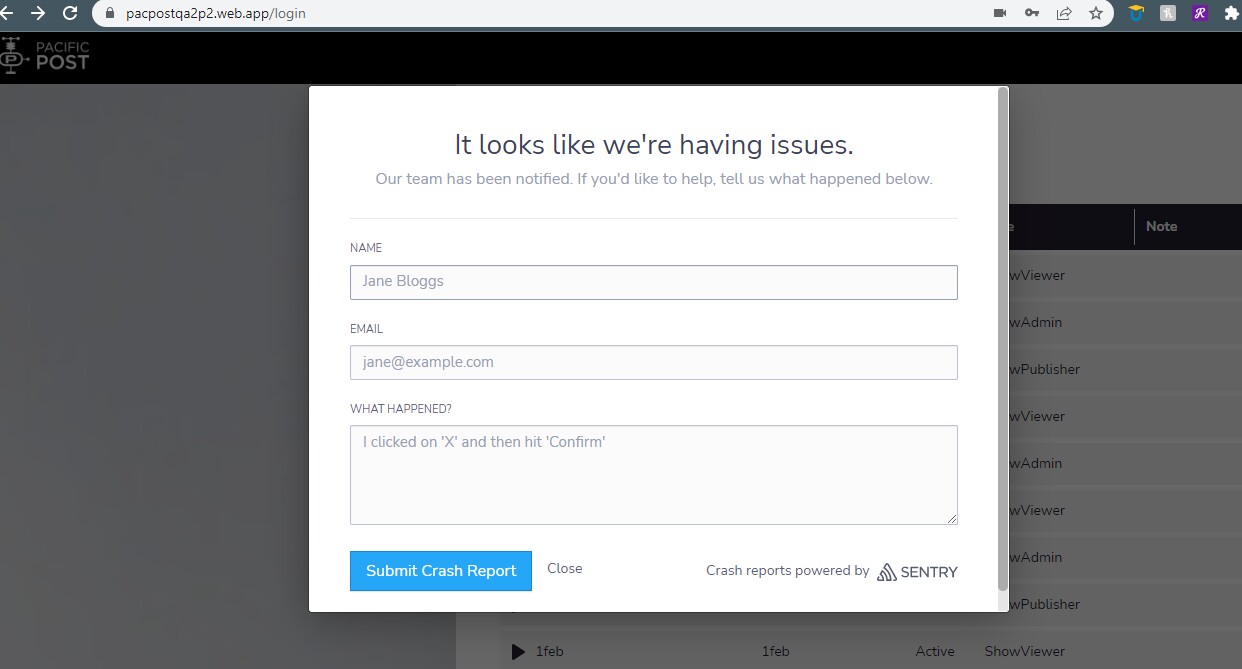The width and height of the screenshot is (1242, 669).
Task: Expand the 1feb row via its play arrow
Action: click(518, 651)
